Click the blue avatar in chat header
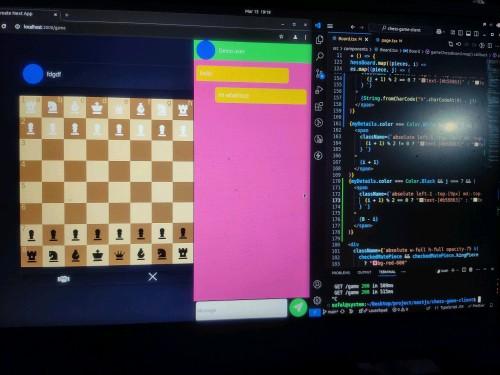 click(x=206, y=50)
